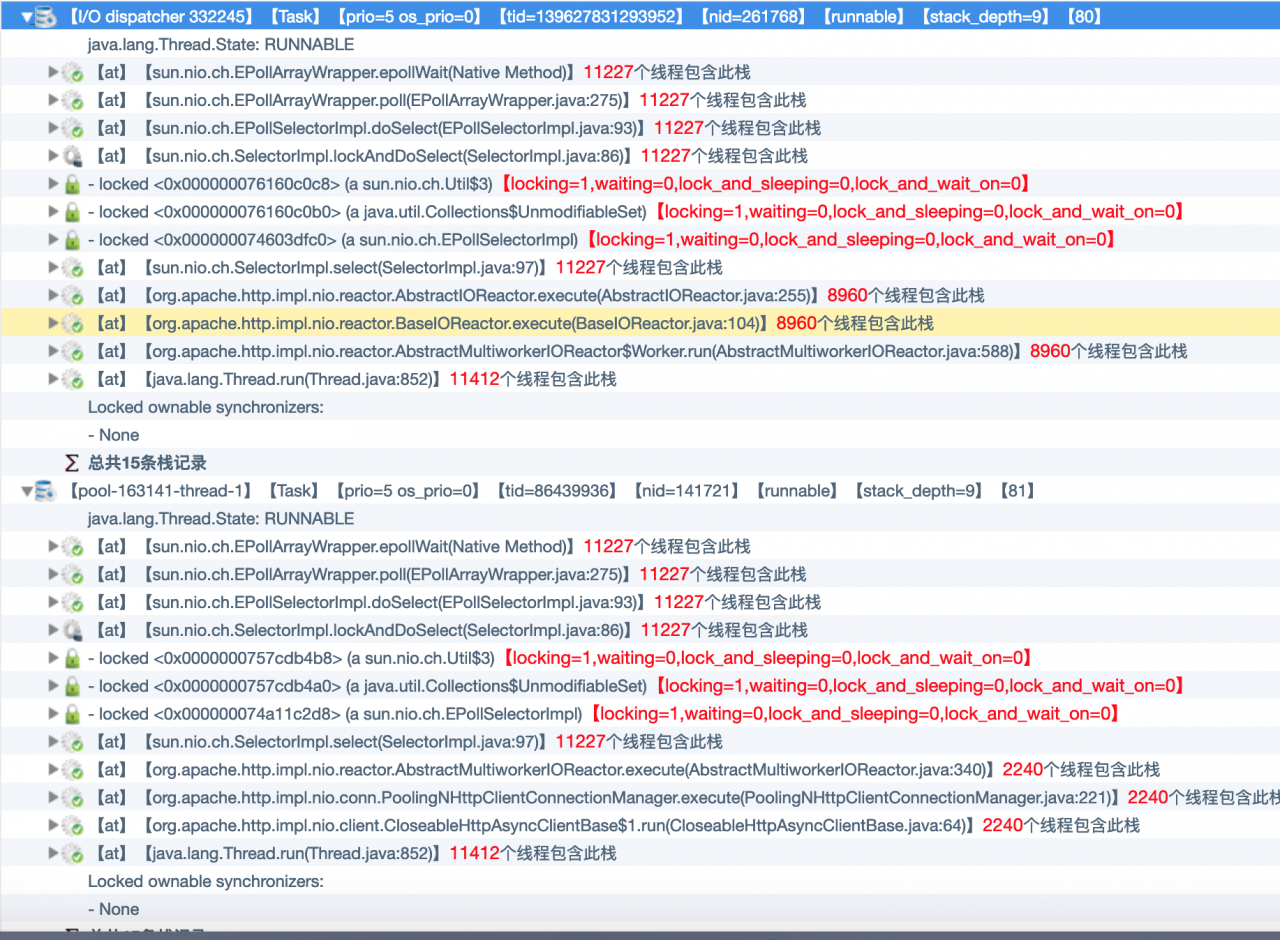Expand Thread.run frame under pool-163141-thread-1
Viewport: 1280px width, 940px height.
(53, 853)
